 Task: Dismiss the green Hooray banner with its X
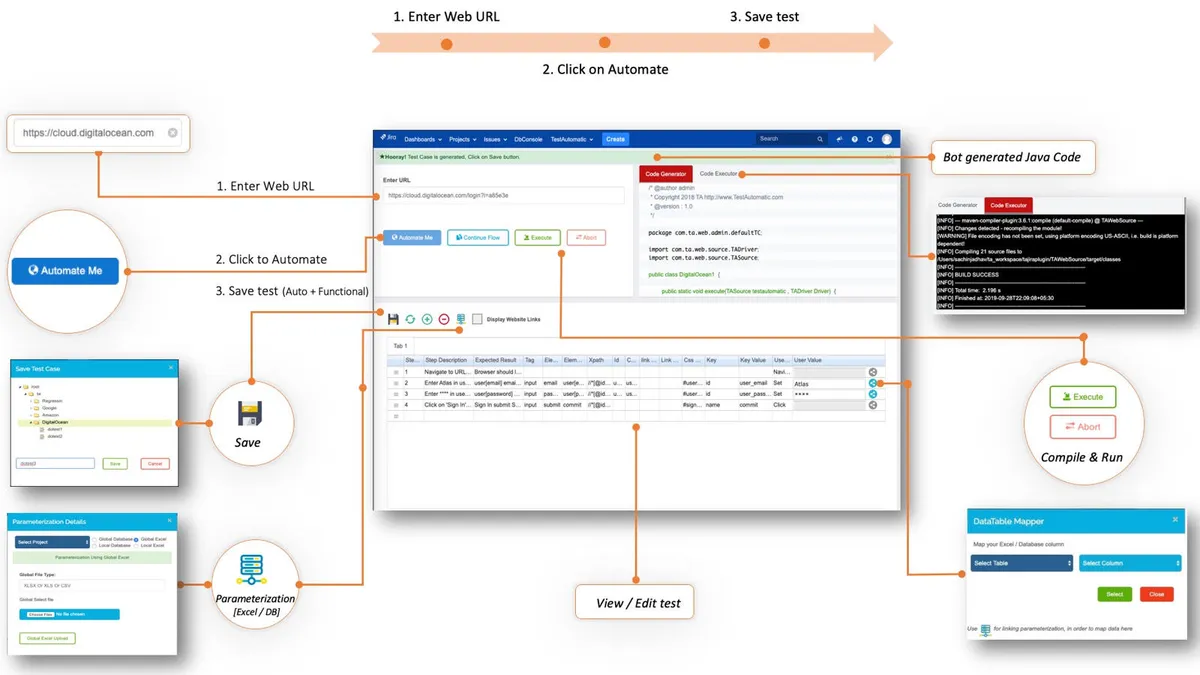(889, 157)
